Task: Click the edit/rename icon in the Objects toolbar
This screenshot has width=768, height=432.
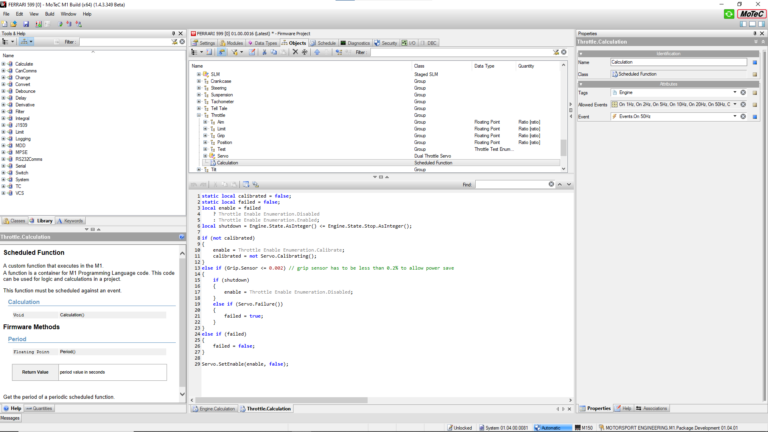Action: (x=252, y=52)
